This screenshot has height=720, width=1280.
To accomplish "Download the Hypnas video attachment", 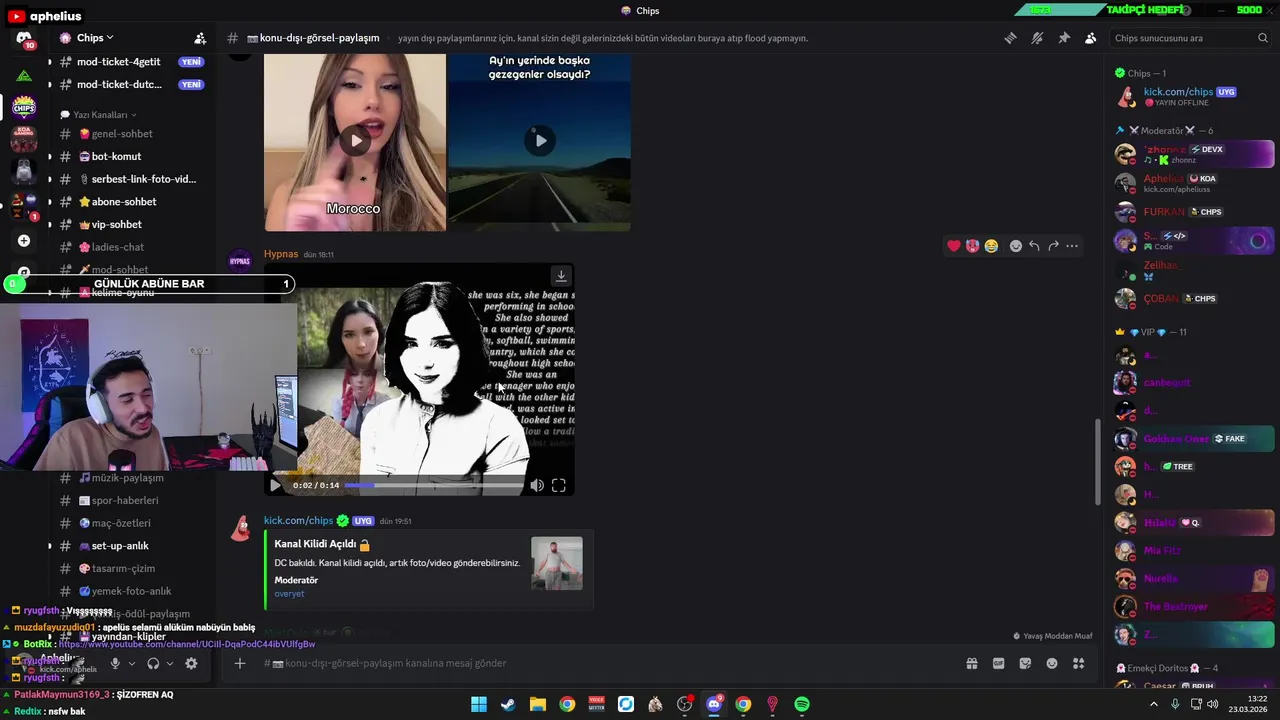I will coord(561,276).
